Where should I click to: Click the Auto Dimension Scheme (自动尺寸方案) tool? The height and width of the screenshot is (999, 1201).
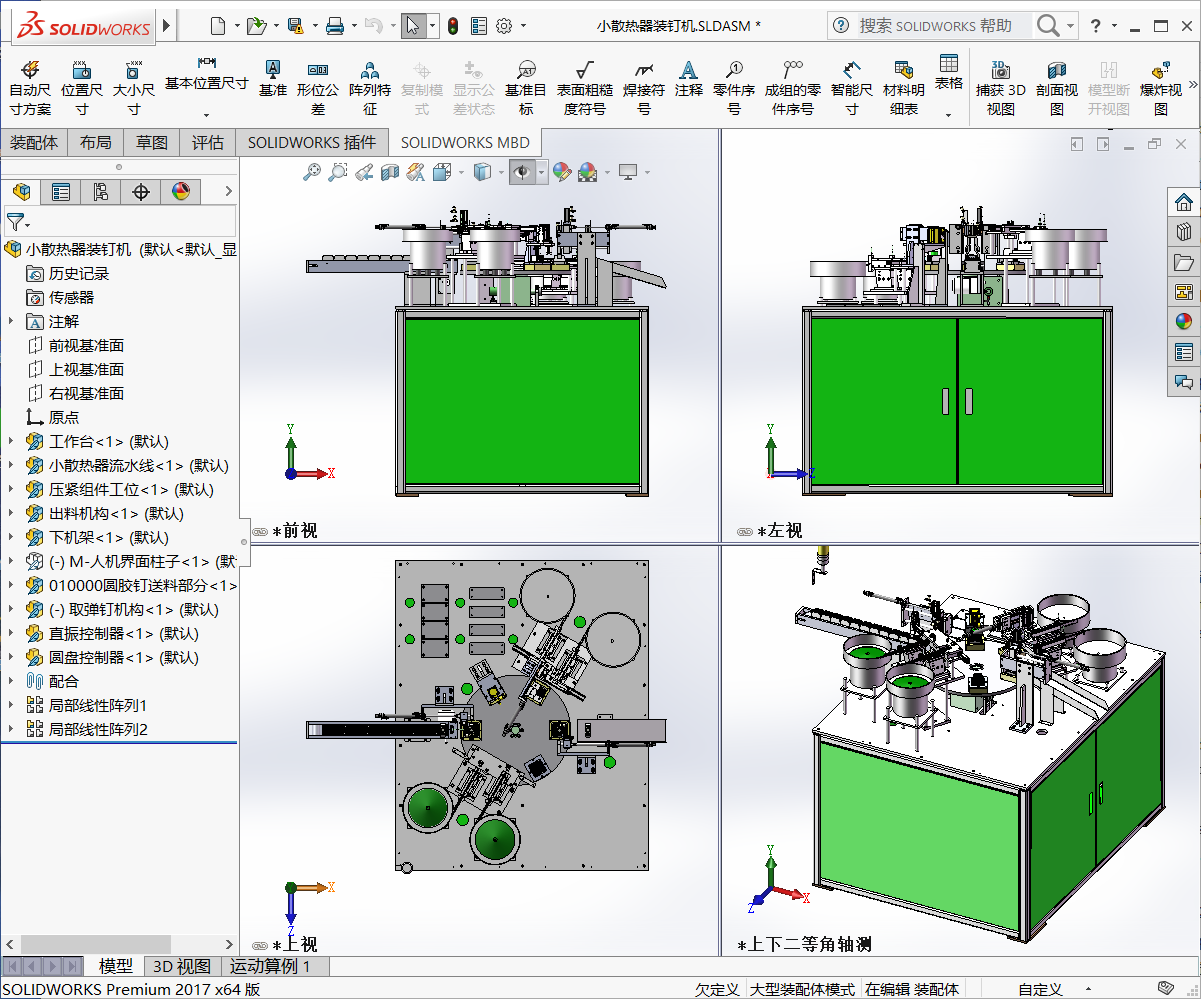(x=30, y=87)
